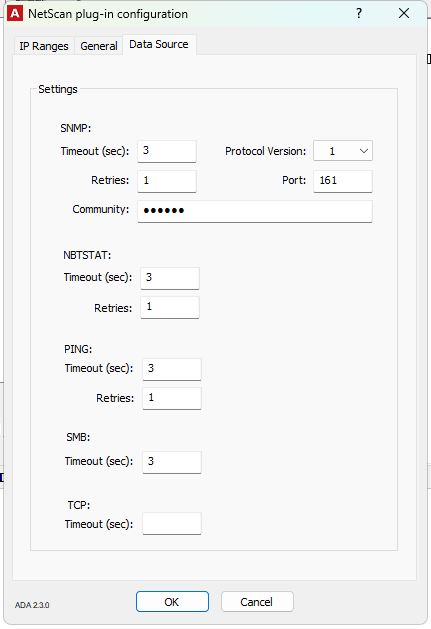Click the SNMP Port field

point(343,181)
